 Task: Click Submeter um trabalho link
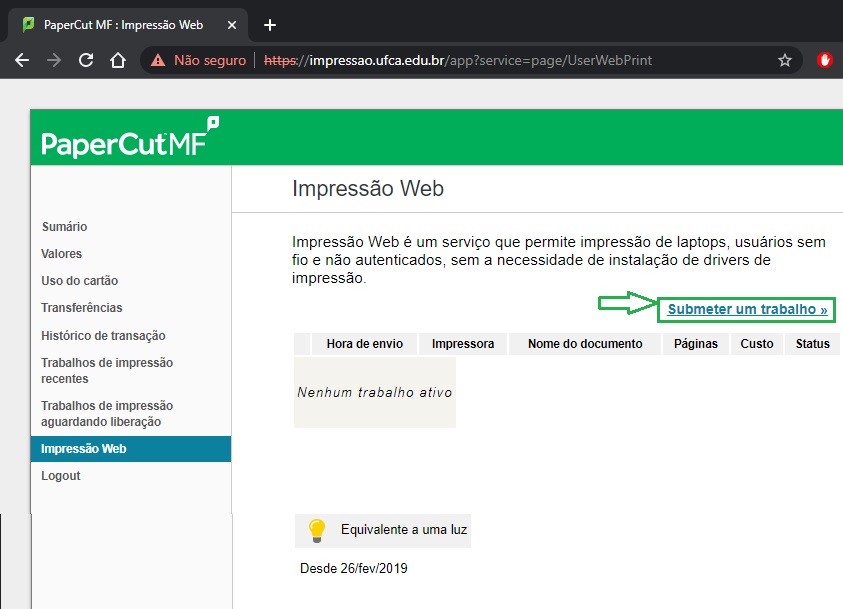(747, 310)
